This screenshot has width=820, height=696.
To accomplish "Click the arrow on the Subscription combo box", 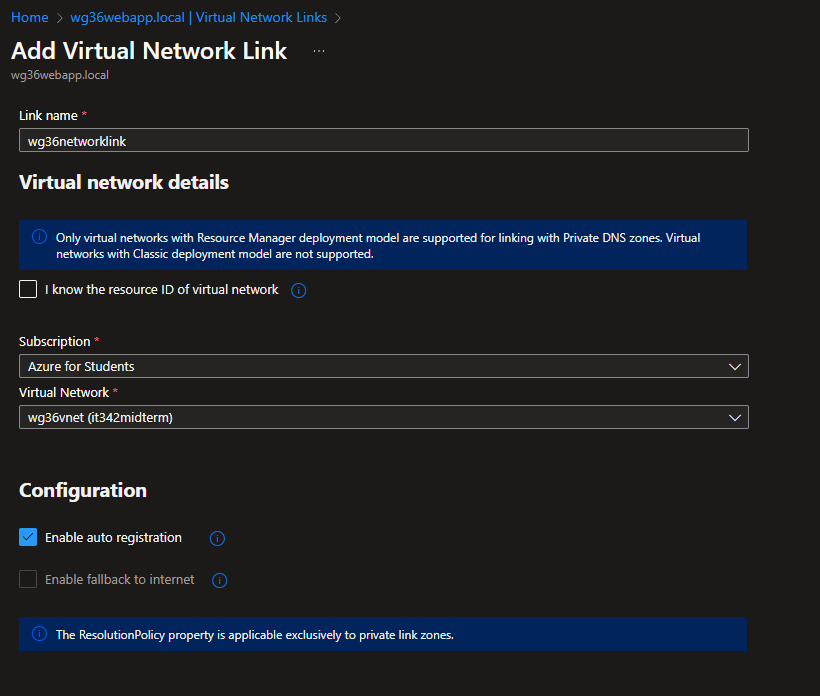I will [x=735, y=366].
